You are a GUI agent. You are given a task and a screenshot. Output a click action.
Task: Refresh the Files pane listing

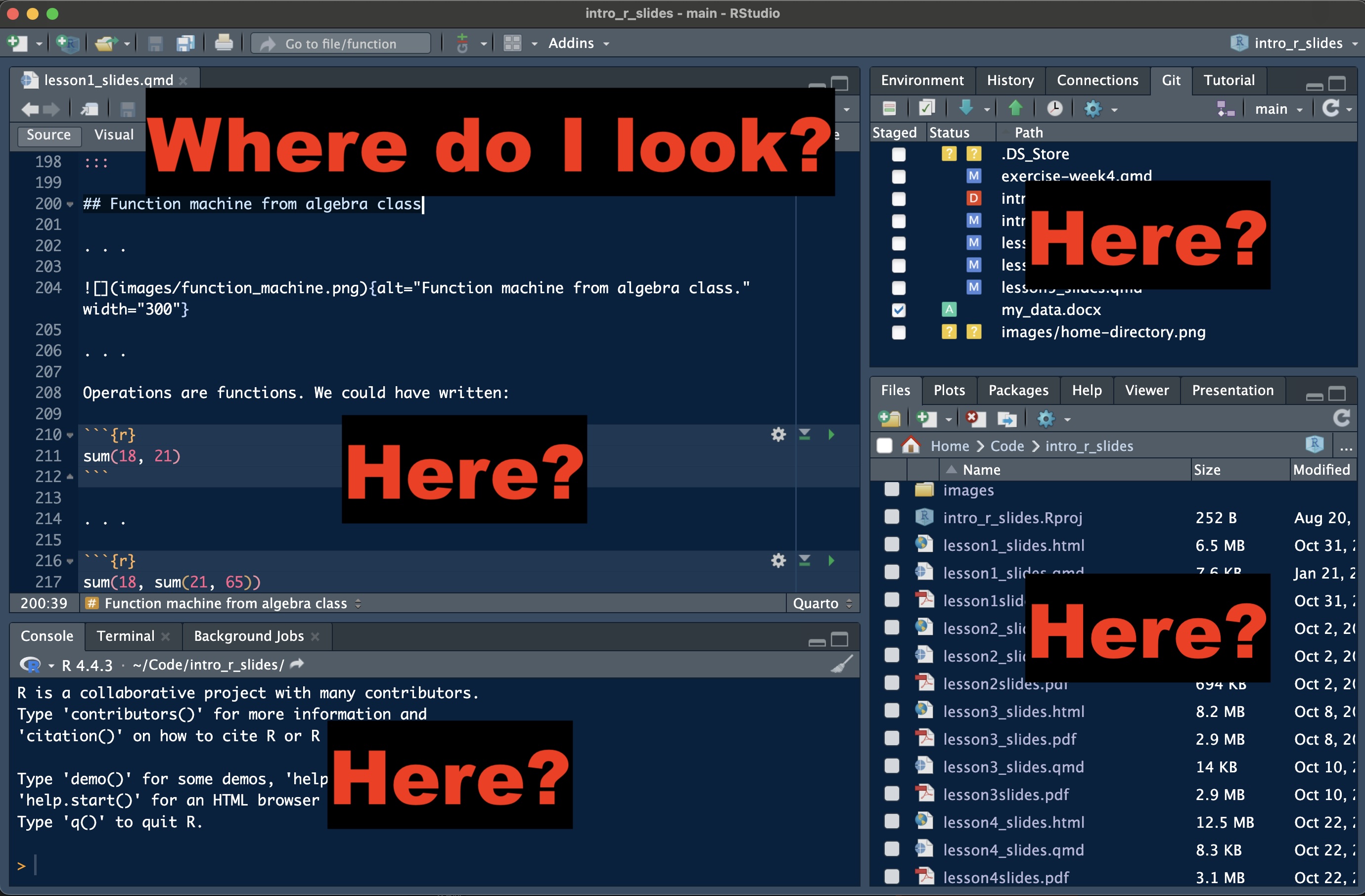[x=1341, y=418]
